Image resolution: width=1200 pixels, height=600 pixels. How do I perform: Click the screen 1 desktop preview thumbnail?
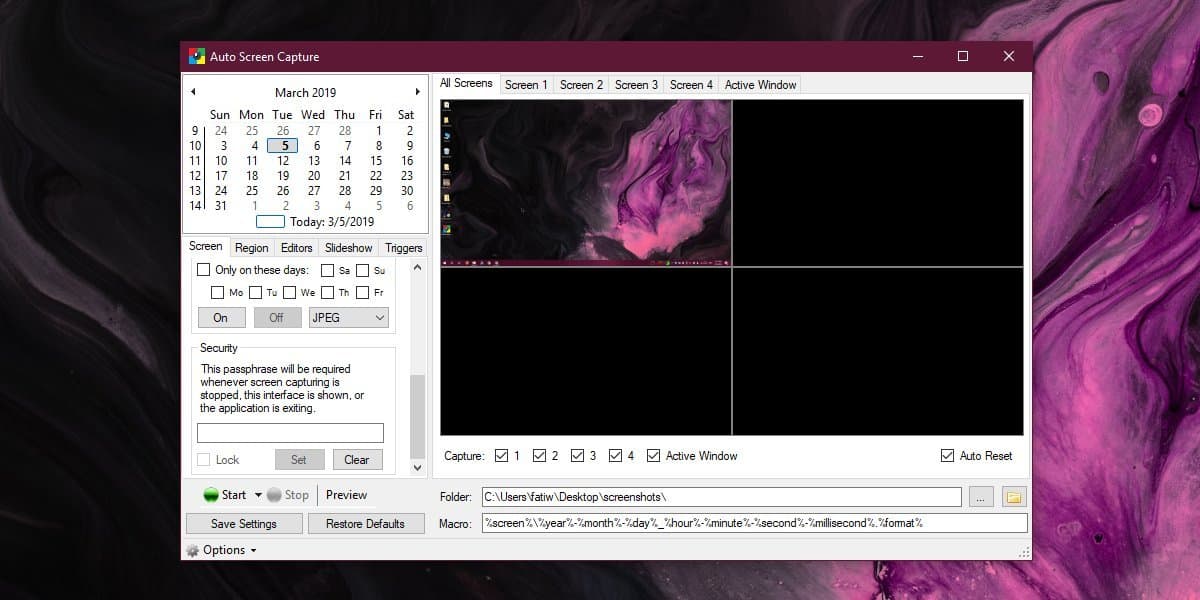tap(586, 182)
